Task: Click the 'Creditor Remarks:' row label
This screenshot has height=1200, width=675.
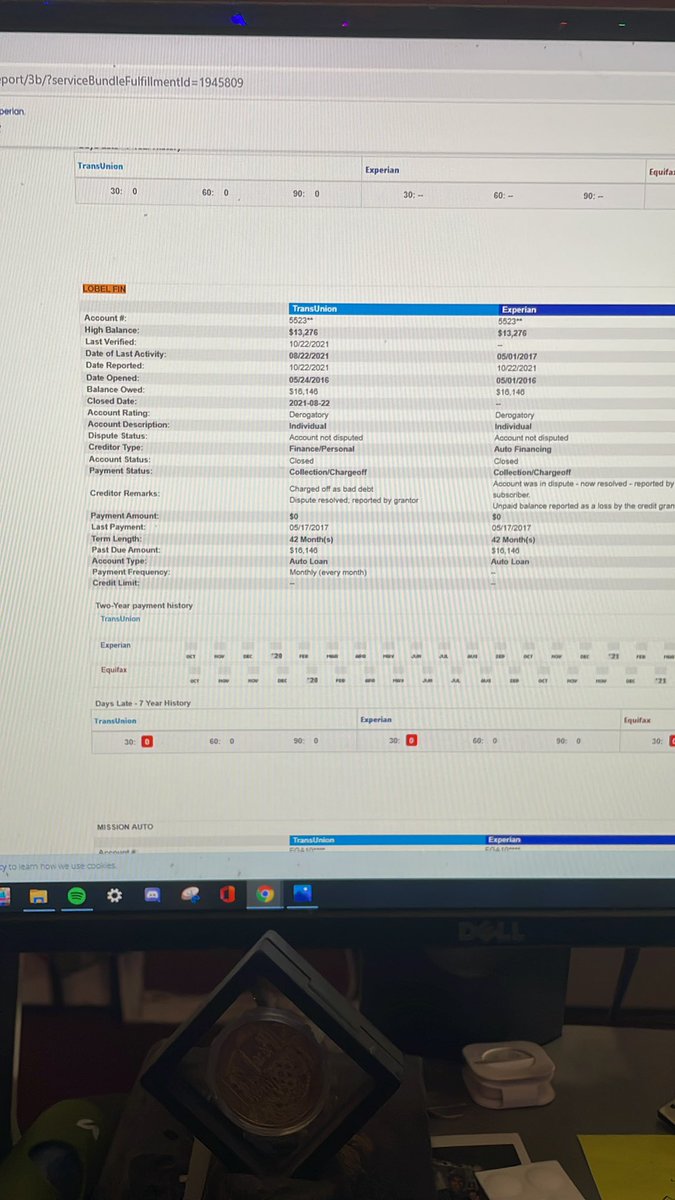Action: 124,493
